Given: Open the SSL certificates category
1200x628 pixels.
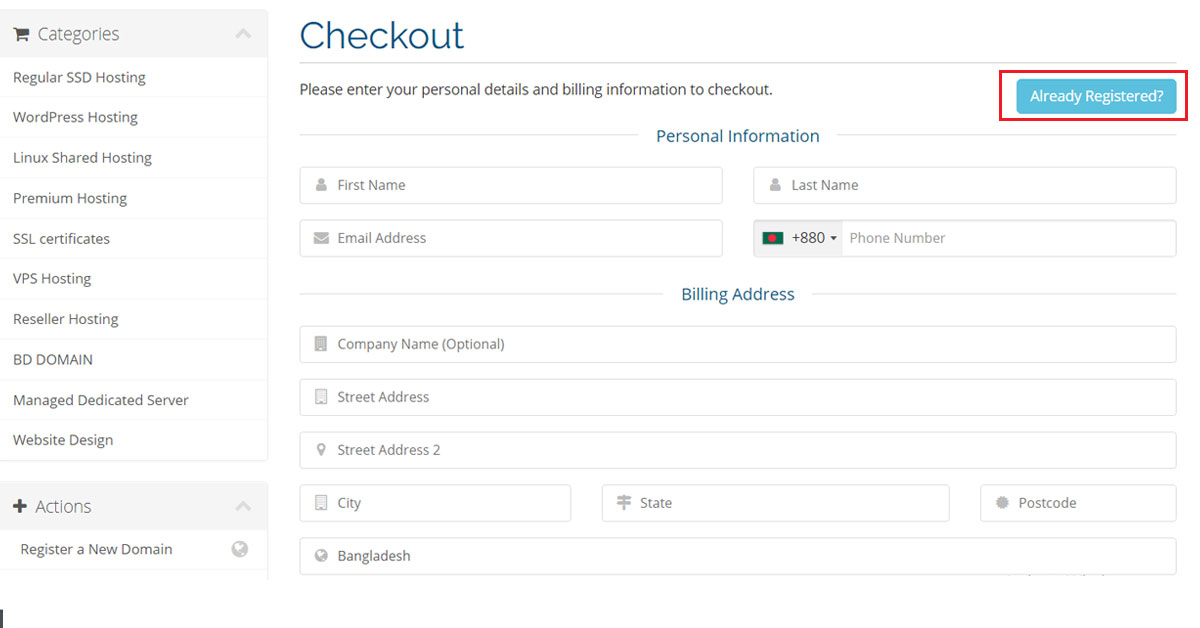Looking at the screenshot, I should click(61, 238).
